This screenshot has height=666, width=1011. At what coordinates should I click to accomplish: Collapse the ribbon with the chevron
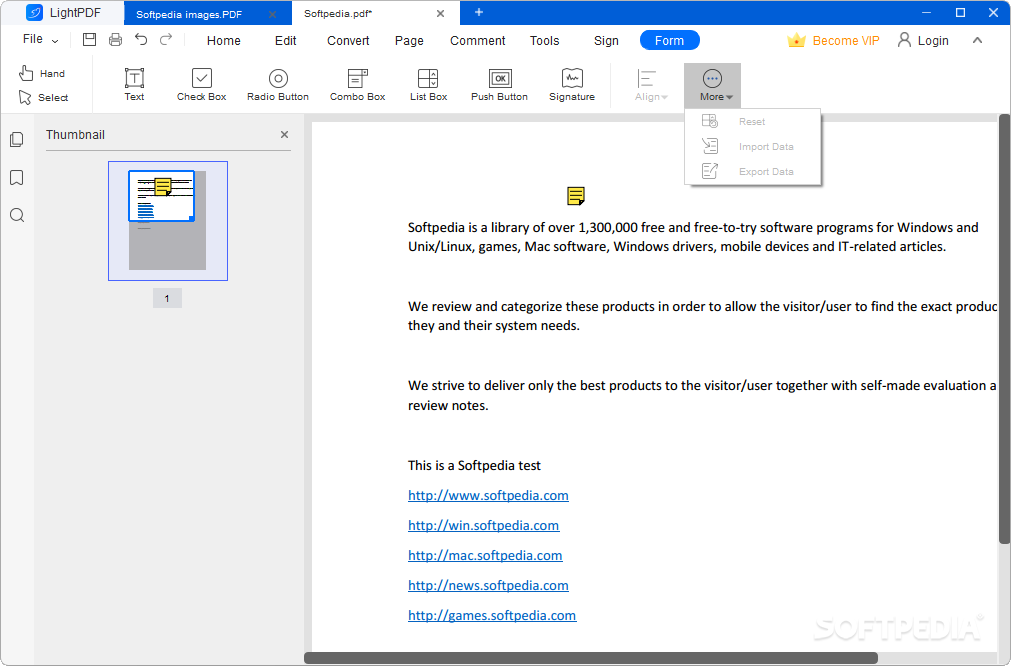click(x=977, y=41)
